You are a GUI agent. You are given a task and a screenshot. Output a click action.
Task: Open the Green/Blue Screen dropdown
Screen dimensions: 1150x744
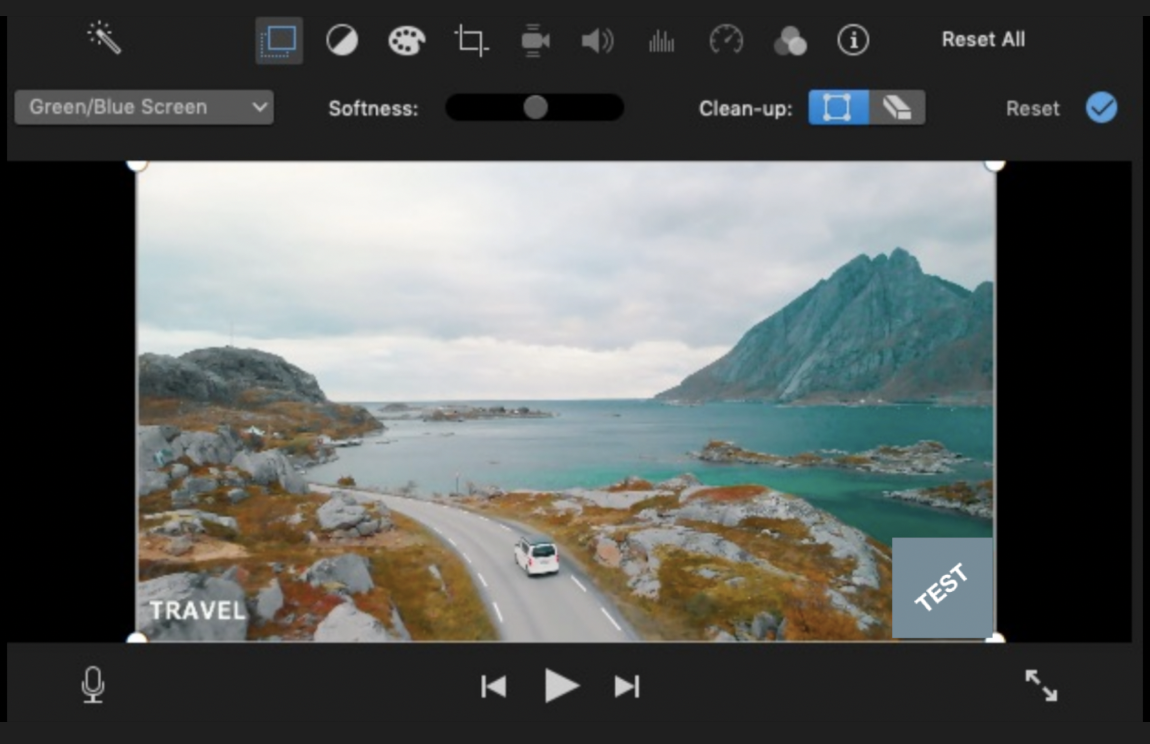144,107
